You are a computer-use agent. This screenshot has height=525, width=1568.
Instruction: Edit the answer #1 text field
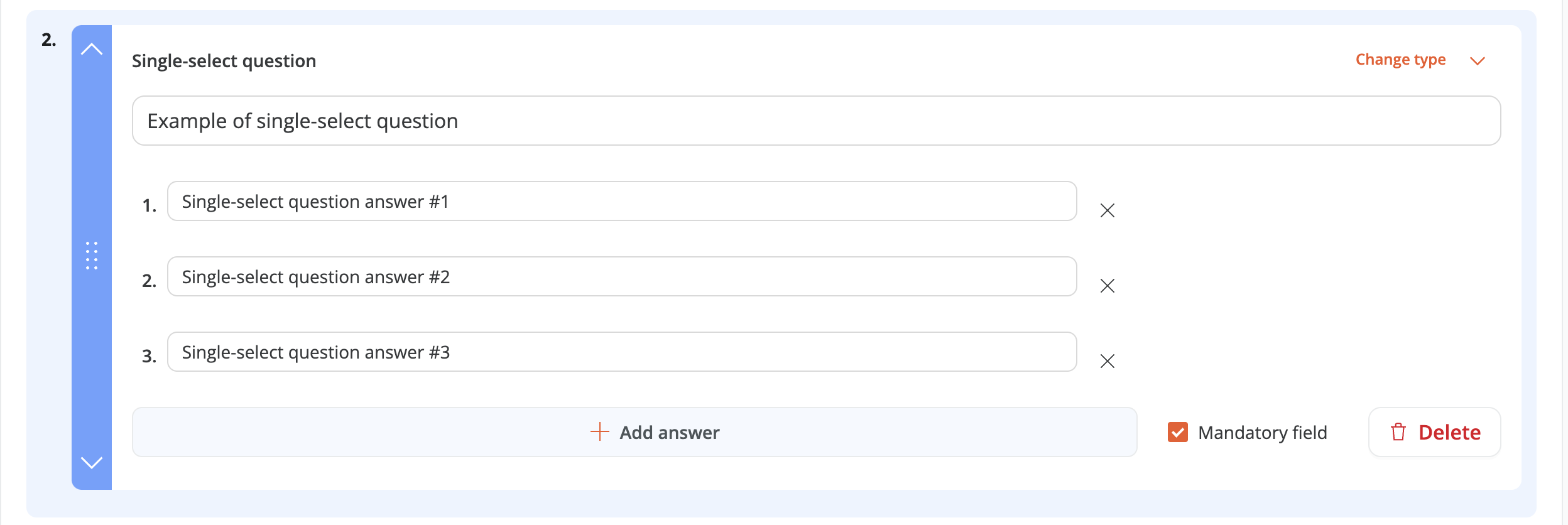(622, 202)
